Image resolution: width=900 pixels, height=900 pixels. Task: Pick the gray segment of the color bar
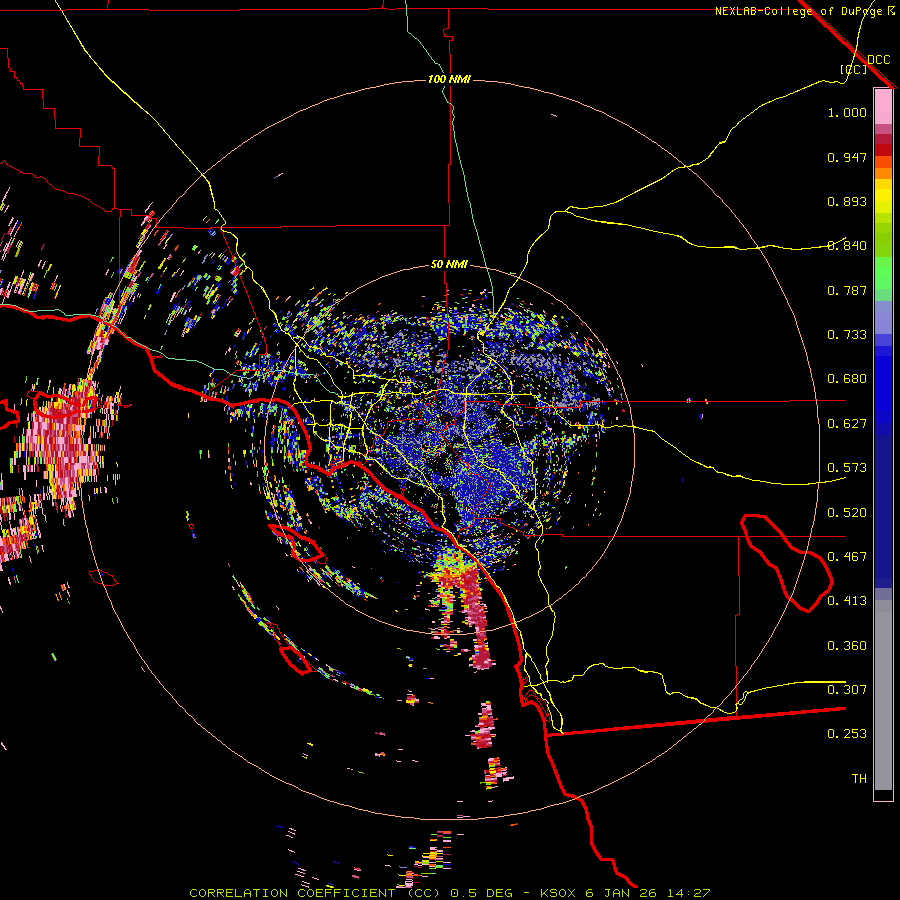click(883, 695)
